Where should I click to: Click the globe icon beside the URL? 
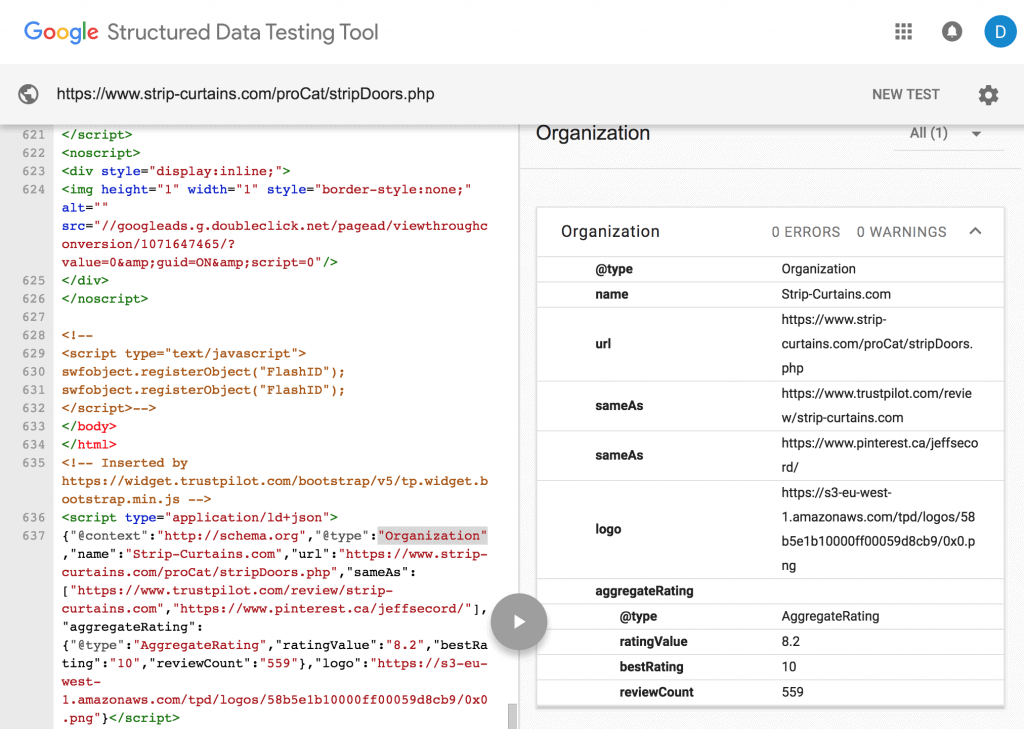28,94
